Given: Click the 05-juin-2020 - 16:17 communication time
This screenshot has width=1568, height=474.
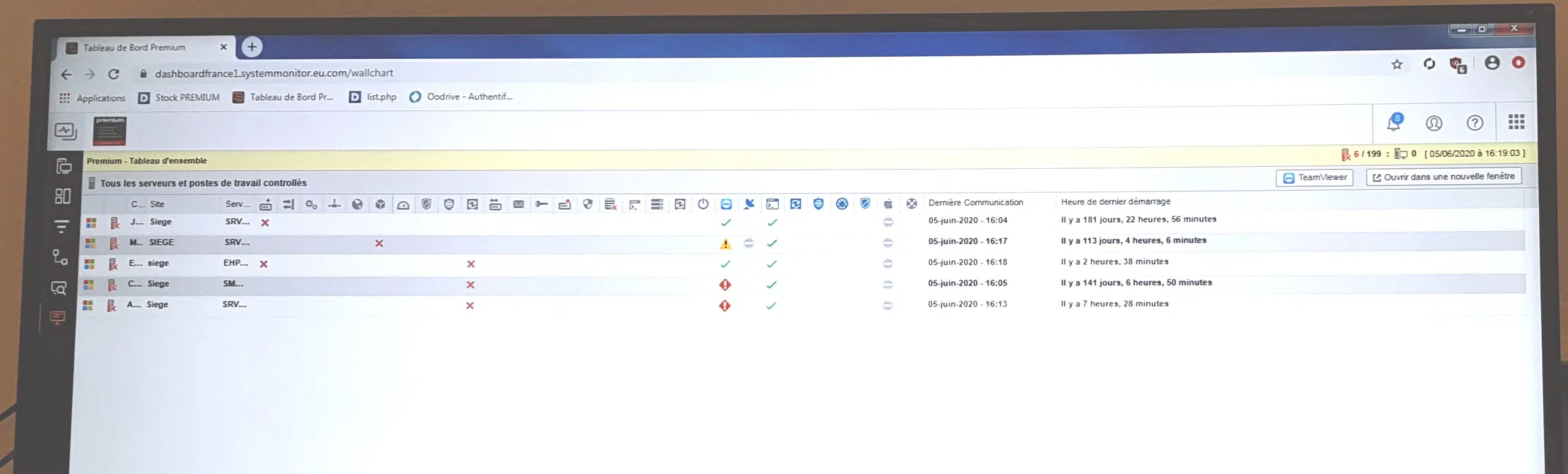Looking at the screenshot, I should (x=967, y=241).
